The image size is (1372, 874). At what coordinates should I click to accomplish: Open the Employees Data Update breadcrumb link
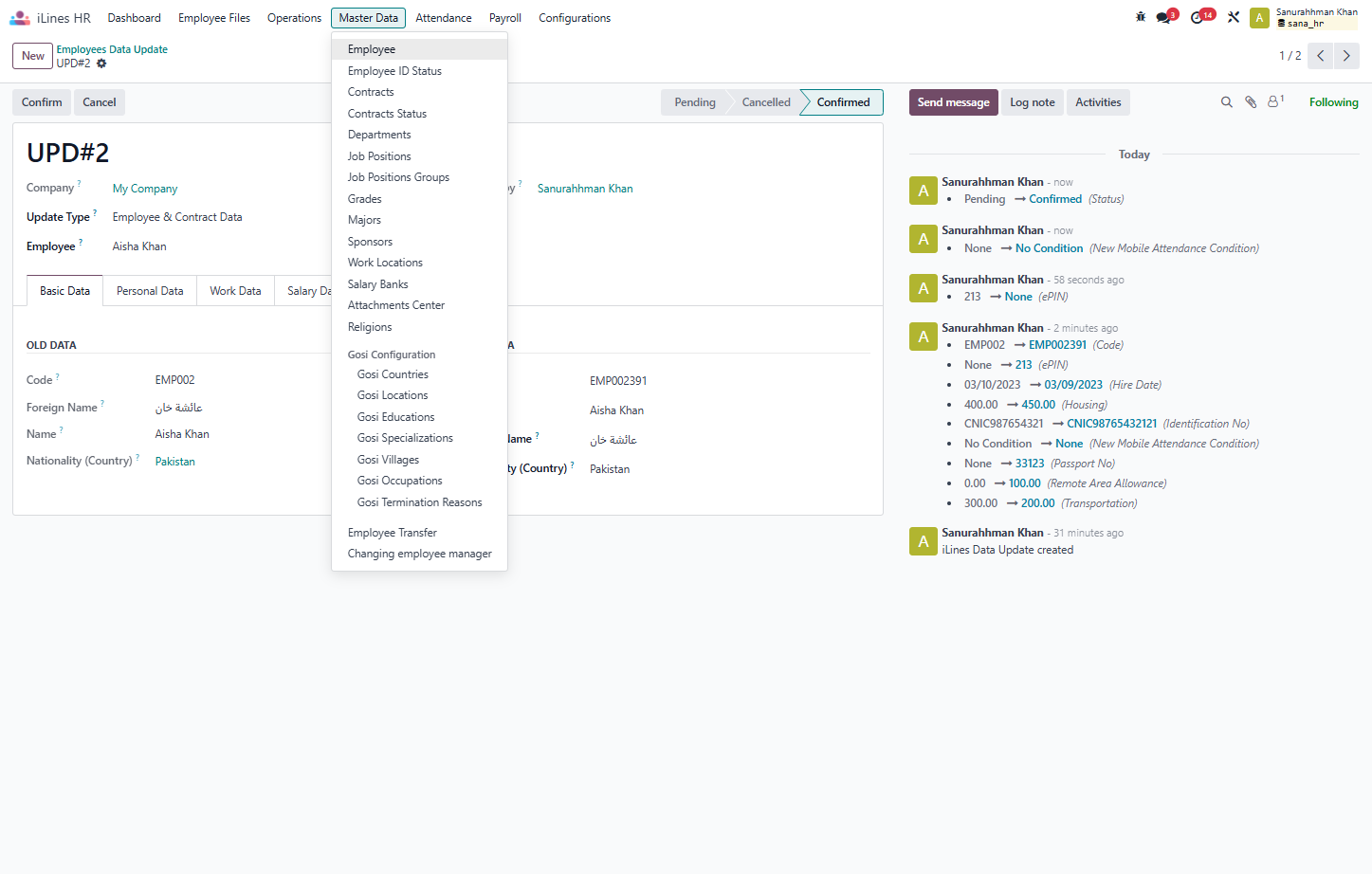coord(112,49)
